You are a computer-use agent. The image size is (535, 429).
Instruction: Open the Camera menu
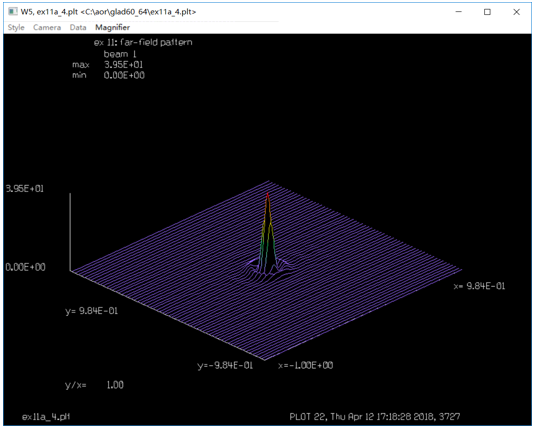point(47,28)
